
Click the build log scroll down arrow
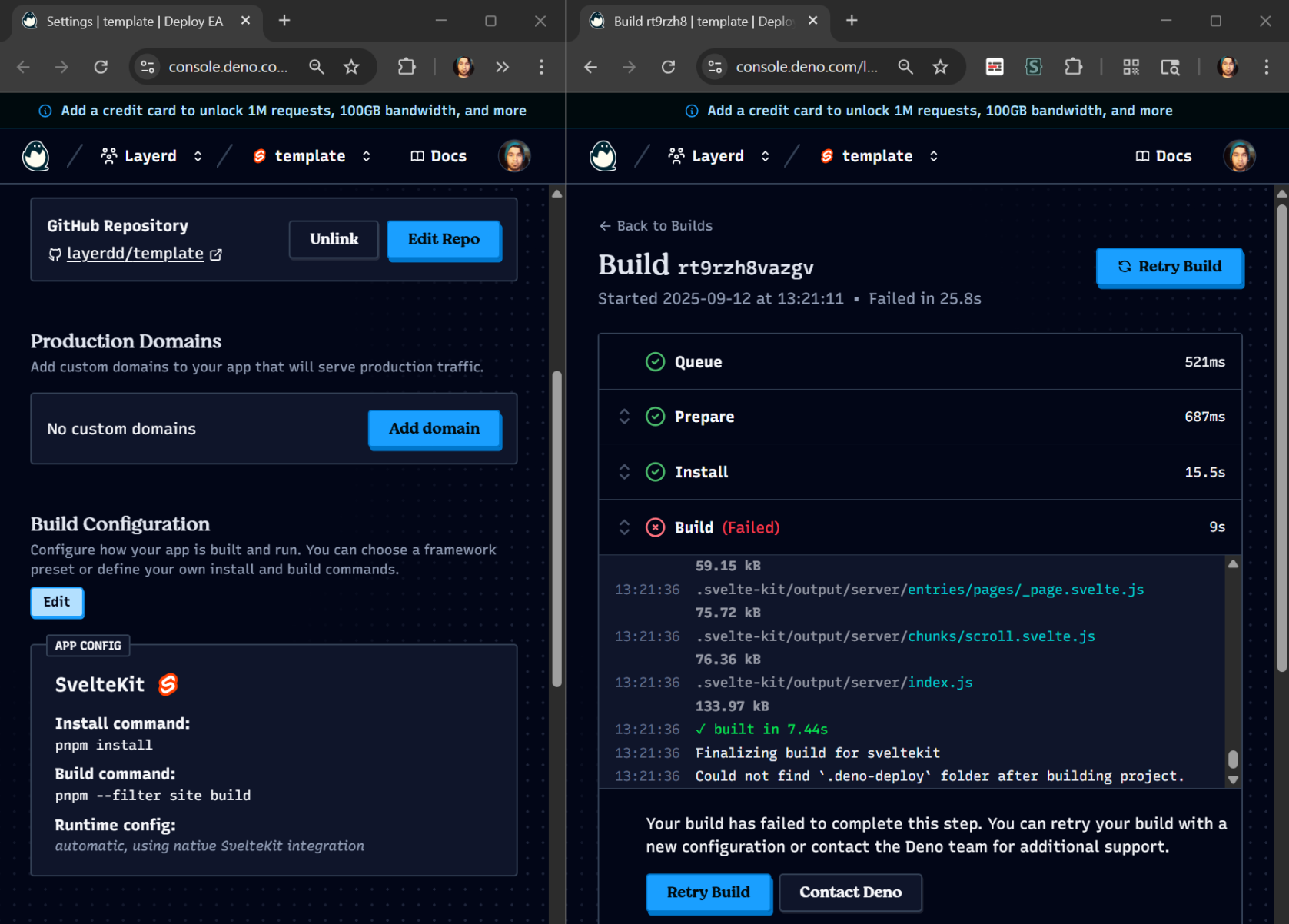click(x=1233, y=779)
